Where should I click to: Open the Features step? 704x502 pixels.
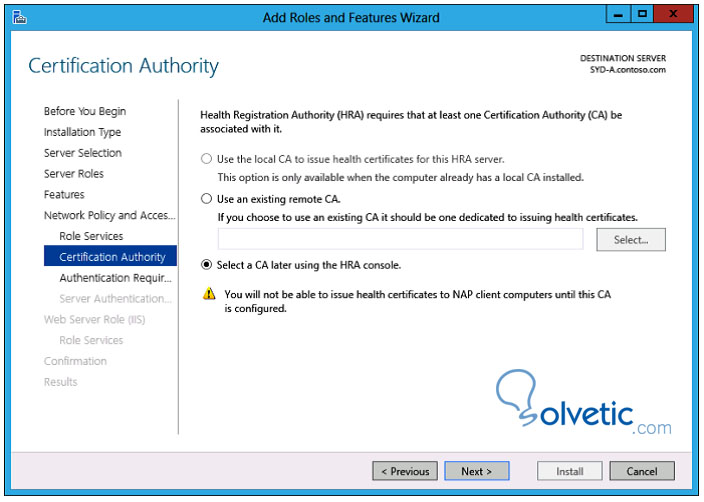pos(64,194)
